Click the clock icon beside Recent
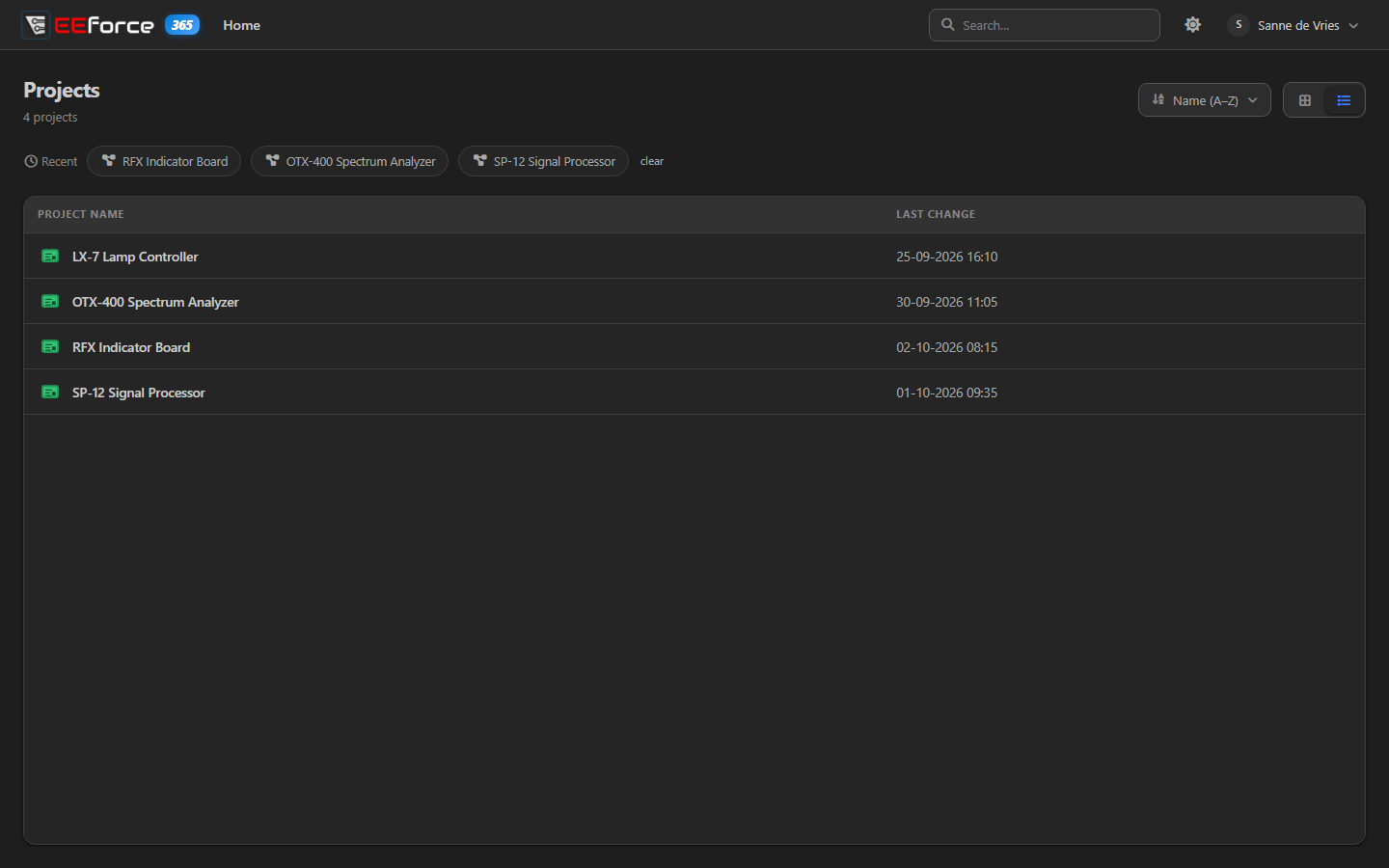This screenshot has height=868, width=1389. 31,161
